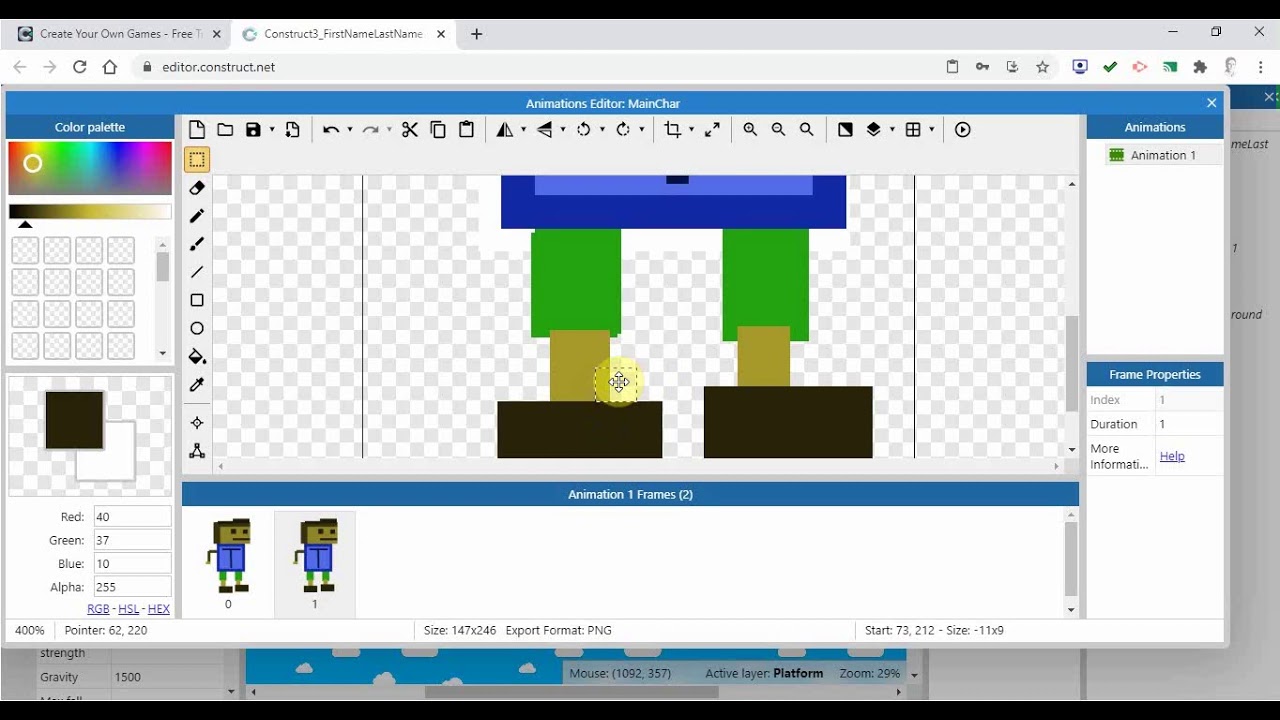Open the Redo history dropdown arrow
The image size is (1280, 720).
point(388,130)
